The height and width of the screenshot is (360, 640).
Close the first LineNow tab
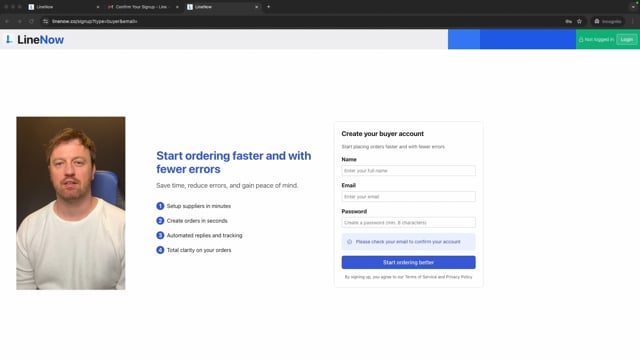(98, 7)
